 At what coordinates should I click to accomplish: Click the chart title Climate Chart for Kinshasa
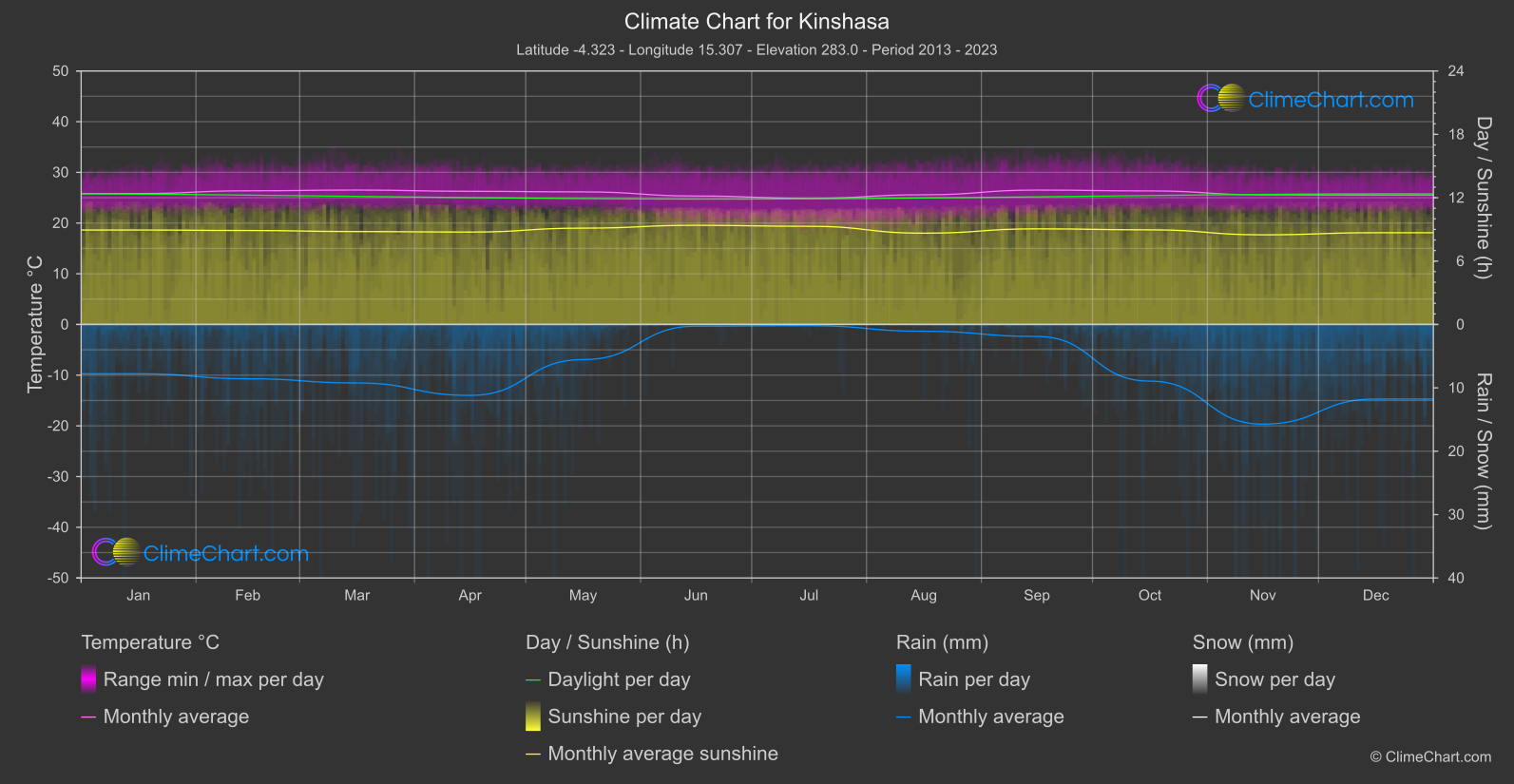point(757,21)
